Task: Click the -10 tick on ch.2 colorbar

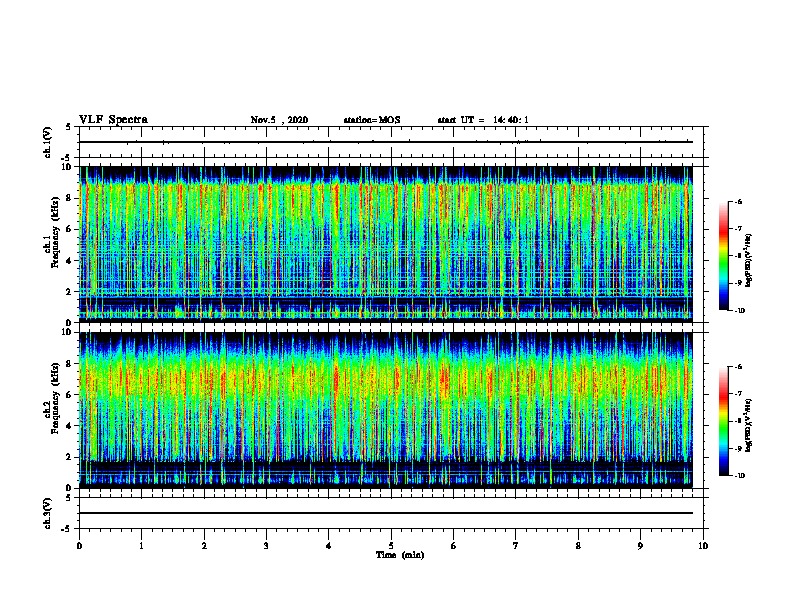Action: pos(739,476)
